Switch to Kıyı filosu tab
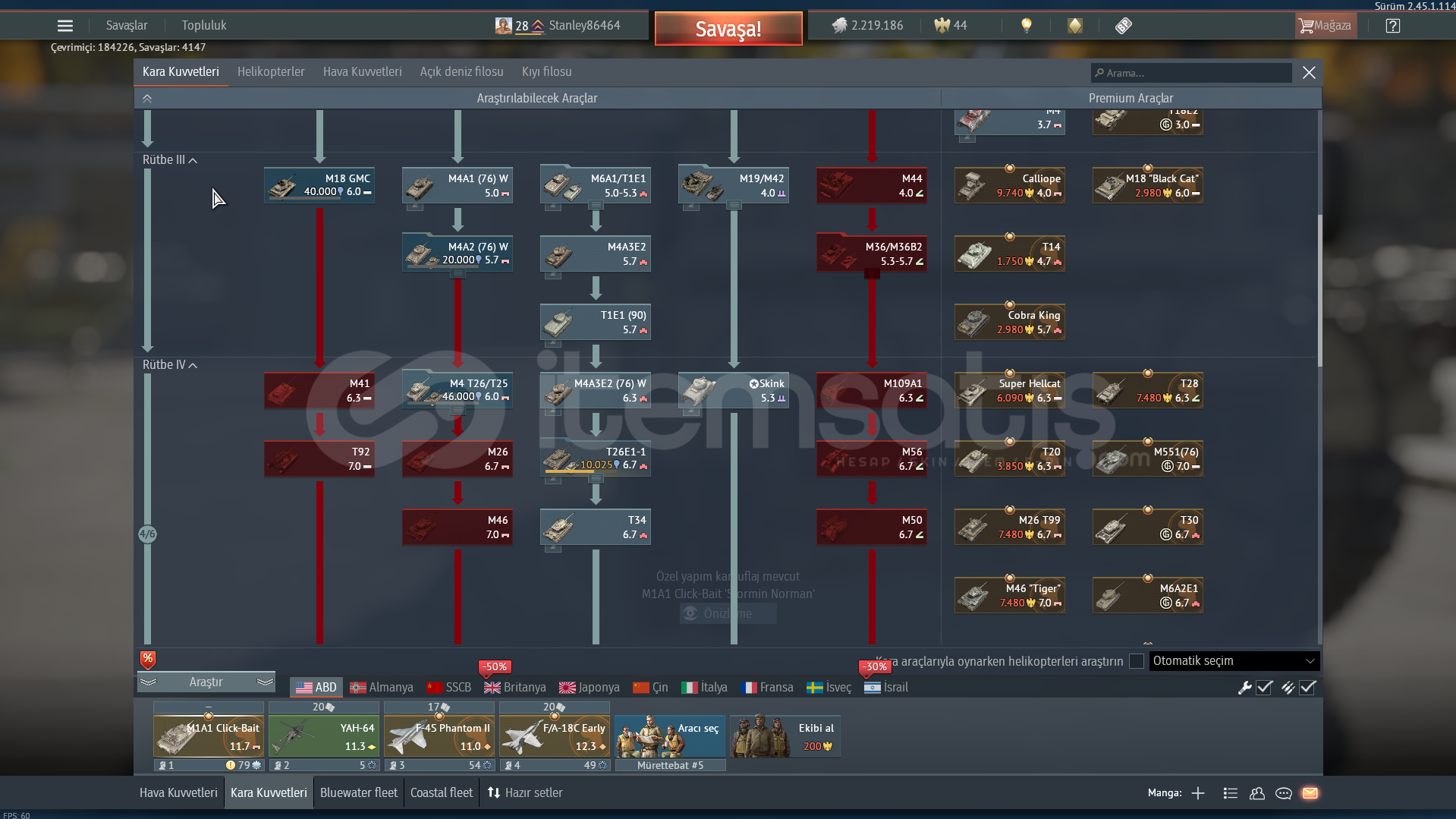1456x819 pixels. pos(547,72)
